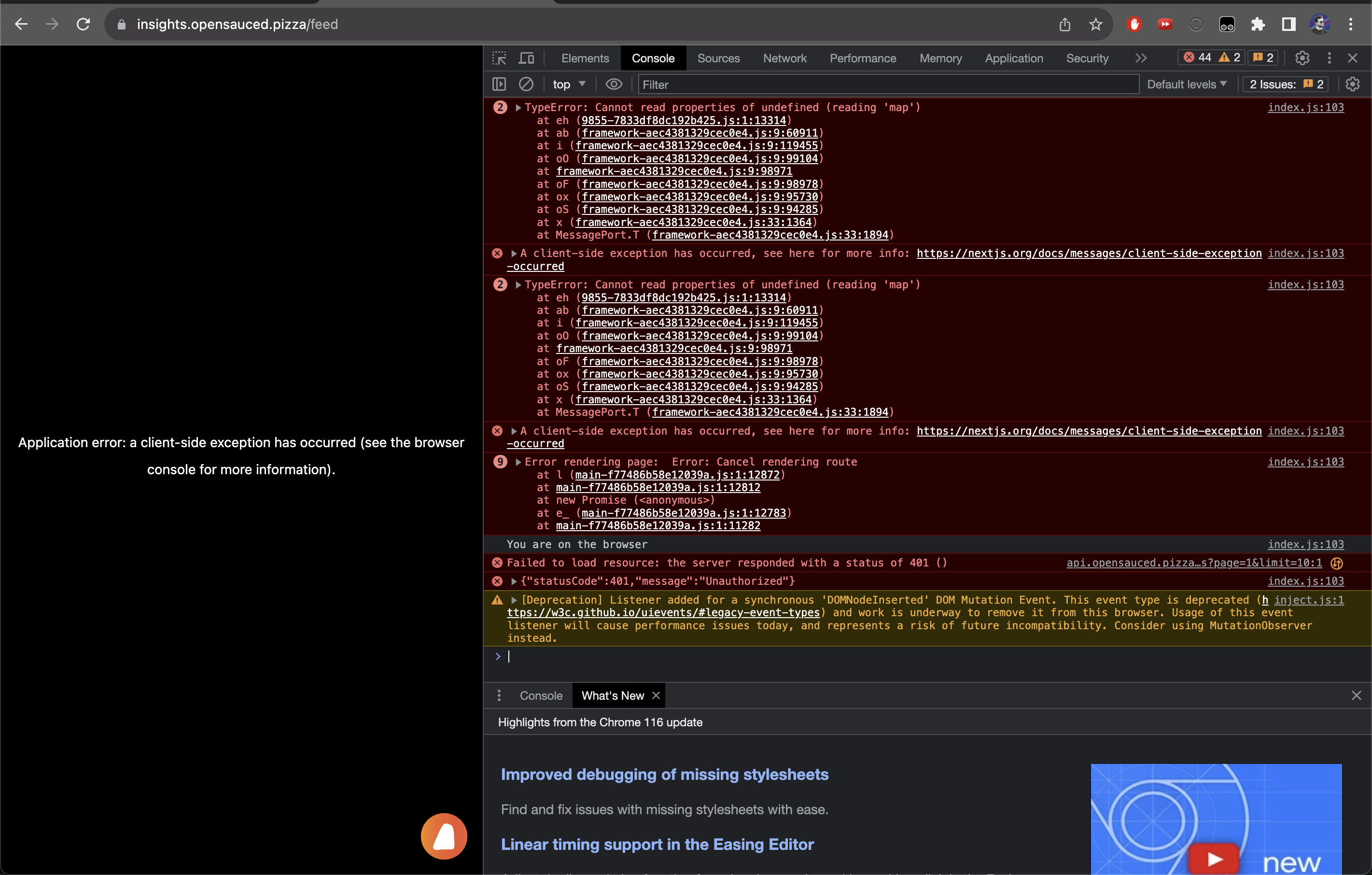Create a live expression with the eye icon

tap(614, 84)
